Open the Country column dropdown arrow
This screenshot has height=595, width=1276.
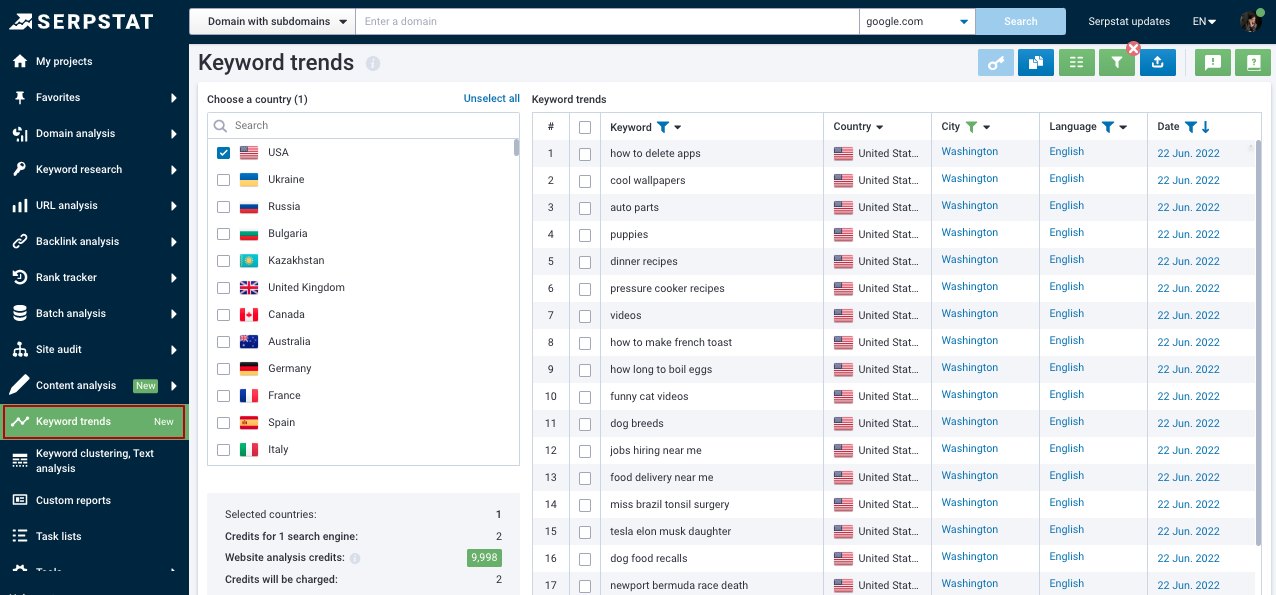pos(880,128)
